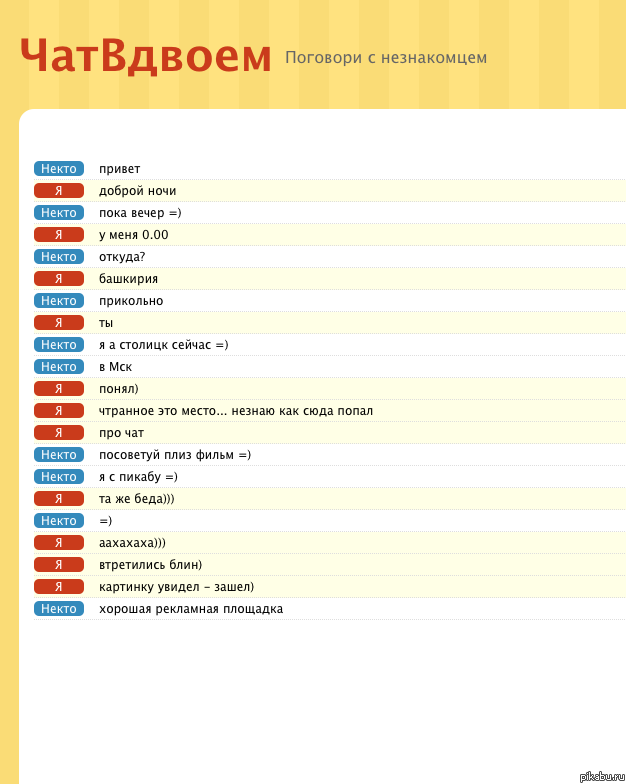
Task: Select the message 'втретились блин)'
Action: pos(150,565)
